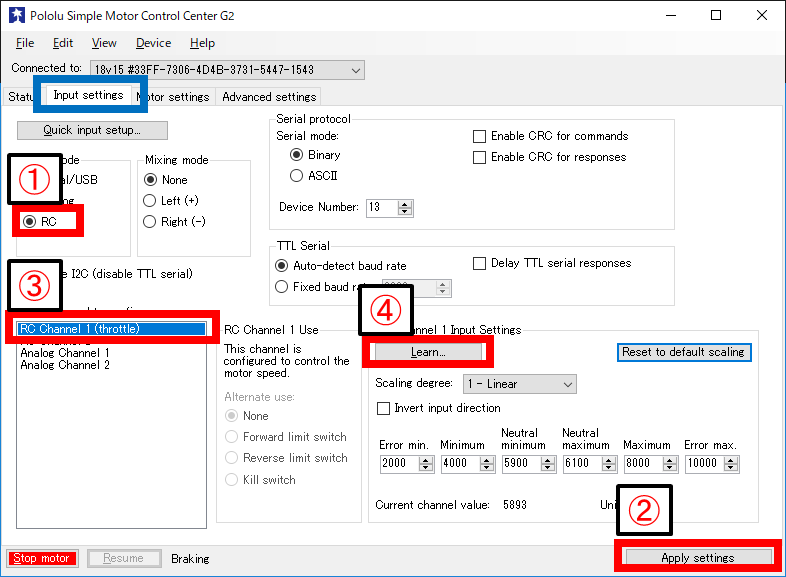
Task: Toggle Invert input direction checkbox
Action: point(439,408)
